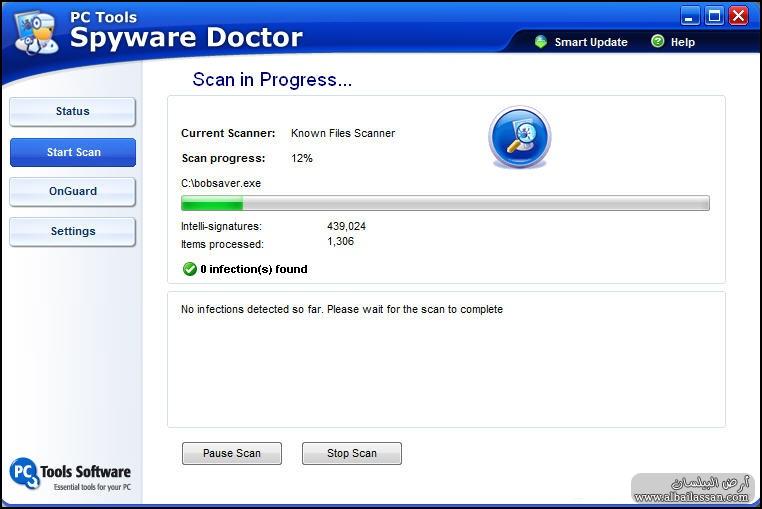Close the Spyware Doctor window
The image size is (762, 509).
739,16
